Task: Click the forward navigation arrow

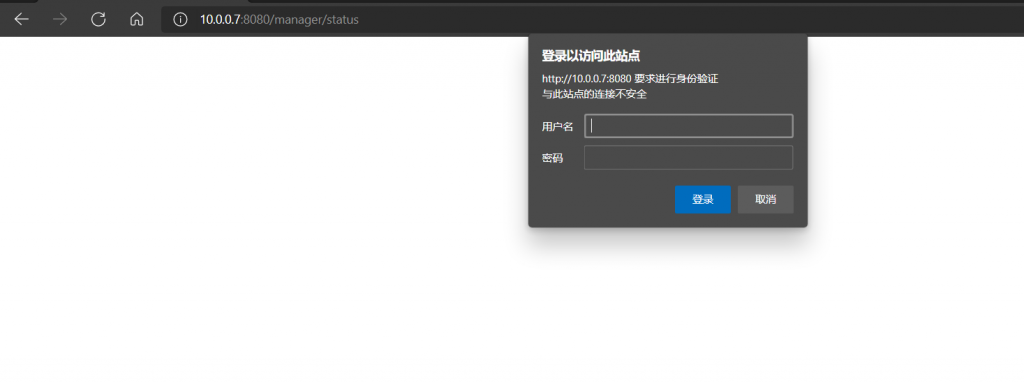Action: coord(60,20)
